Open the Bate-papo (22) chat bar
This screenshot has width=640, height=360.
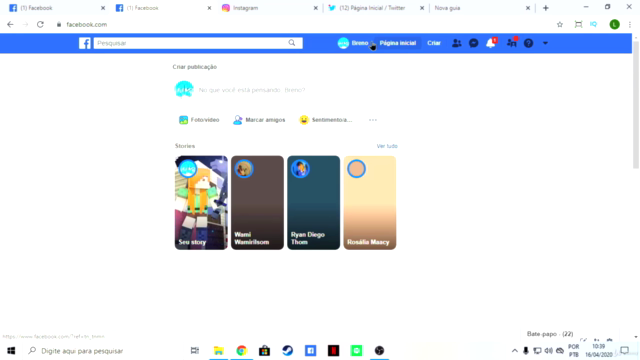click(550, 334)
